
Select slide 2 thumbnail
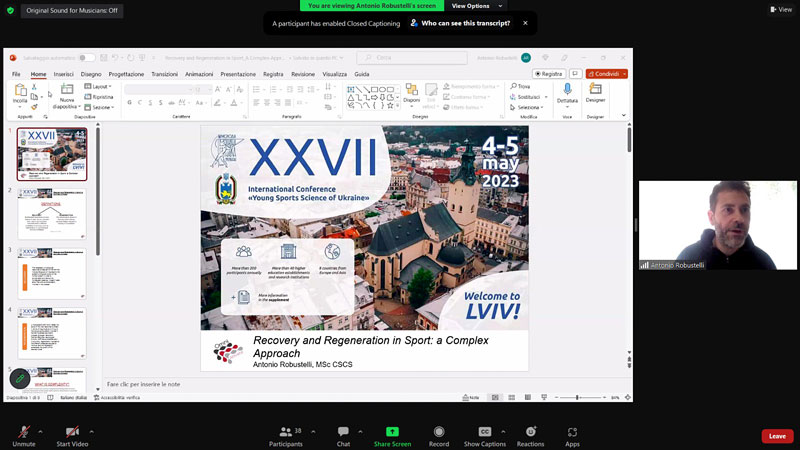click(52, 213)
